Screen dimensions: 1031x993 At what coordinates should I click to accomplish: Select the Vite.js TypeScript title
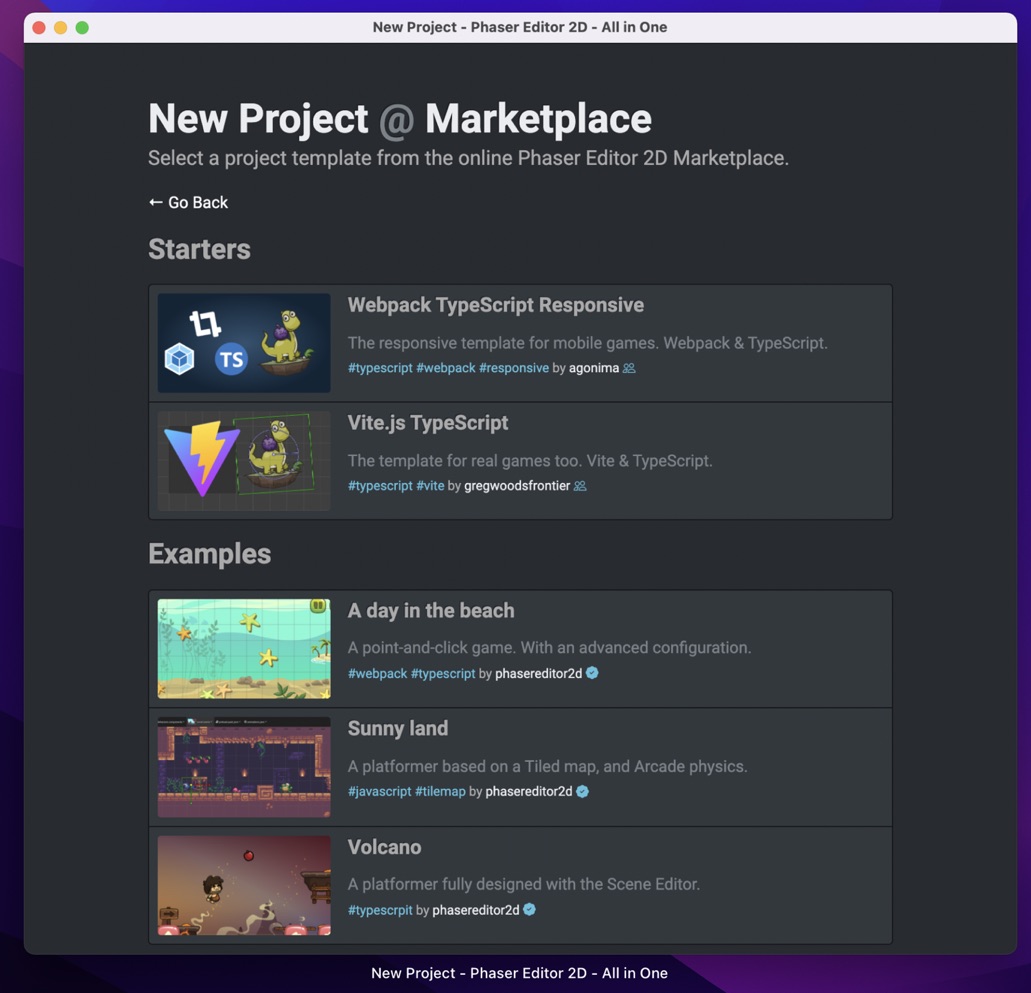click(x=428, y=423)
